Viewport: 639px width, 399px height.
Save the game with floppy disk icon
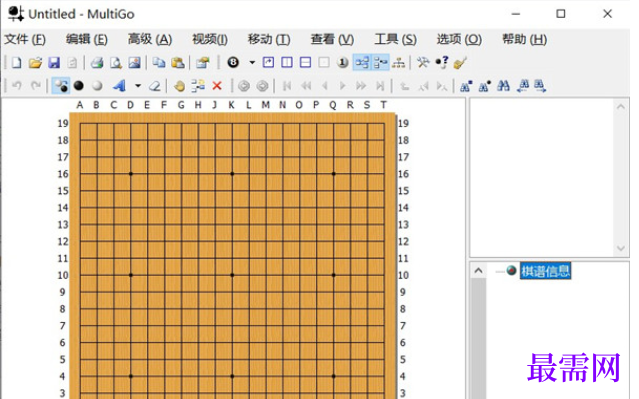pos(54,63)
